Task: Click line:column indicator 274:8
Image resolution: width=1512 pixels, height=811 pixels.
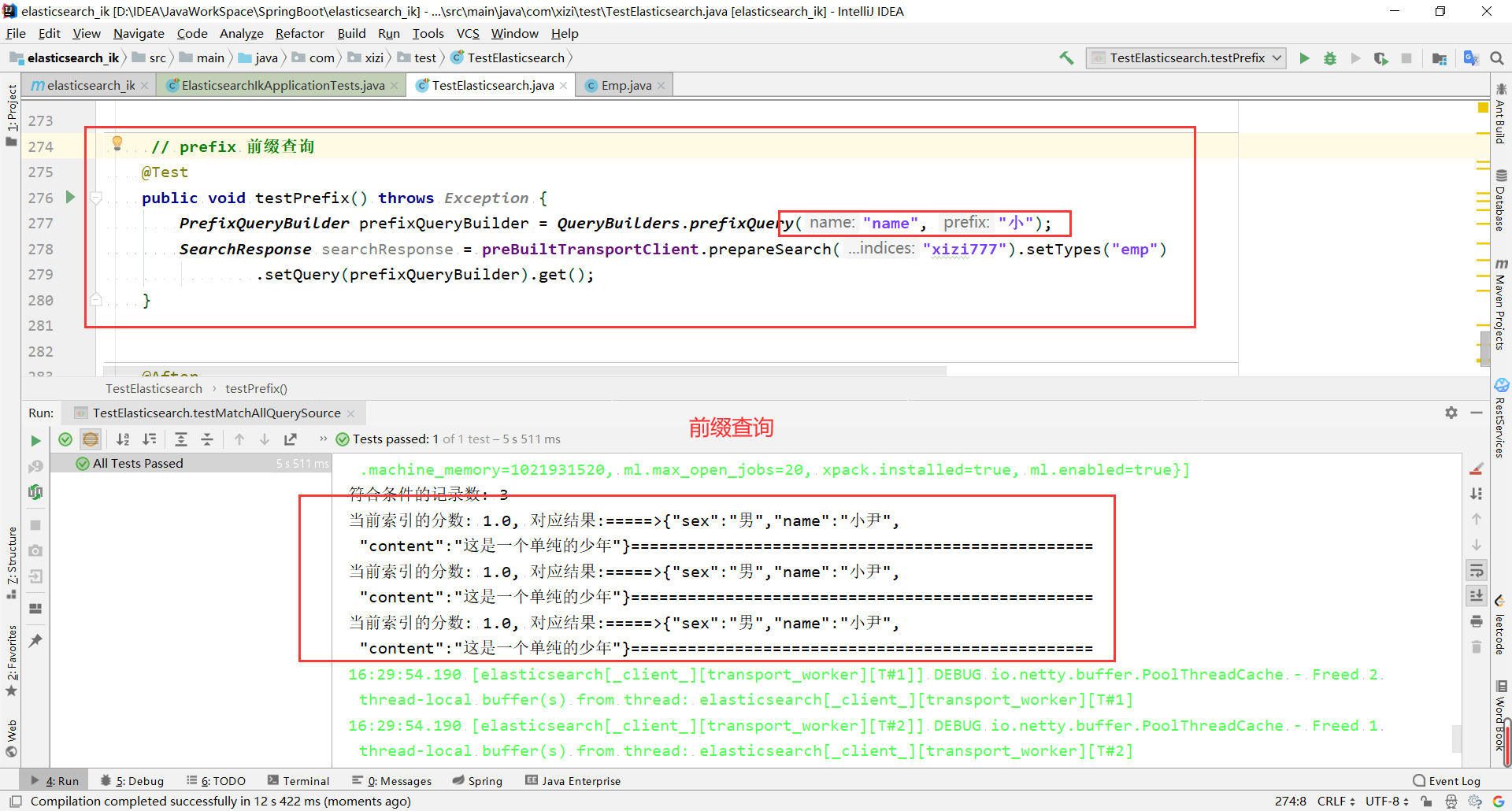Action: click(x=1290, y=802)
